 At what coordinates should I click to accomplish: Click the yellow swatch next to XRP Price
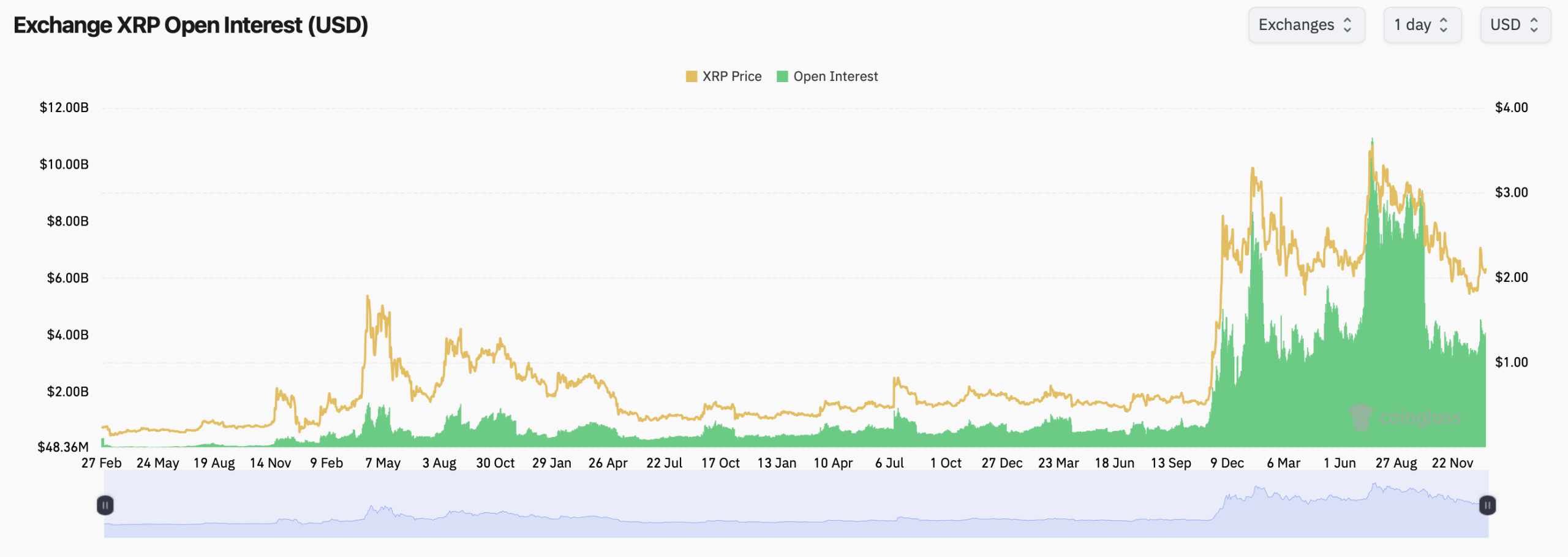[692, 76]
